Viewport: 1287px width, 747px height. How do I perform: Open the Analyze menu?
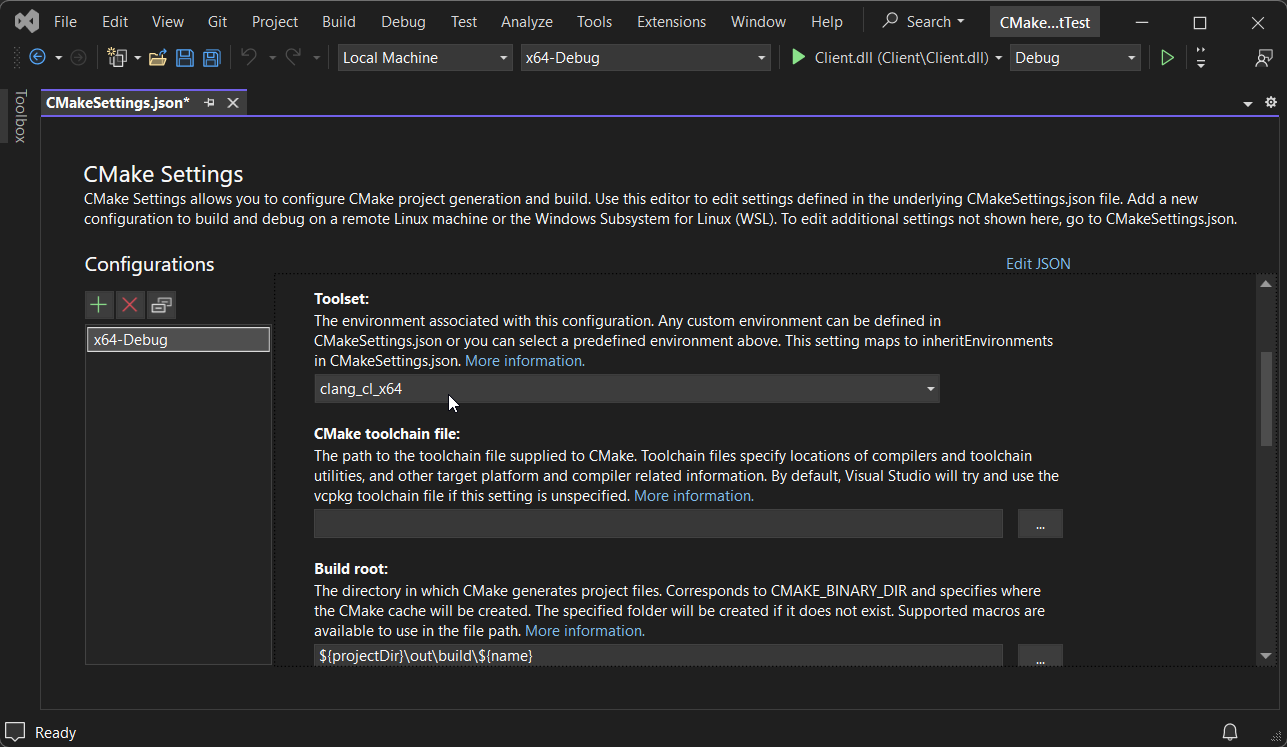coord(527,21)
